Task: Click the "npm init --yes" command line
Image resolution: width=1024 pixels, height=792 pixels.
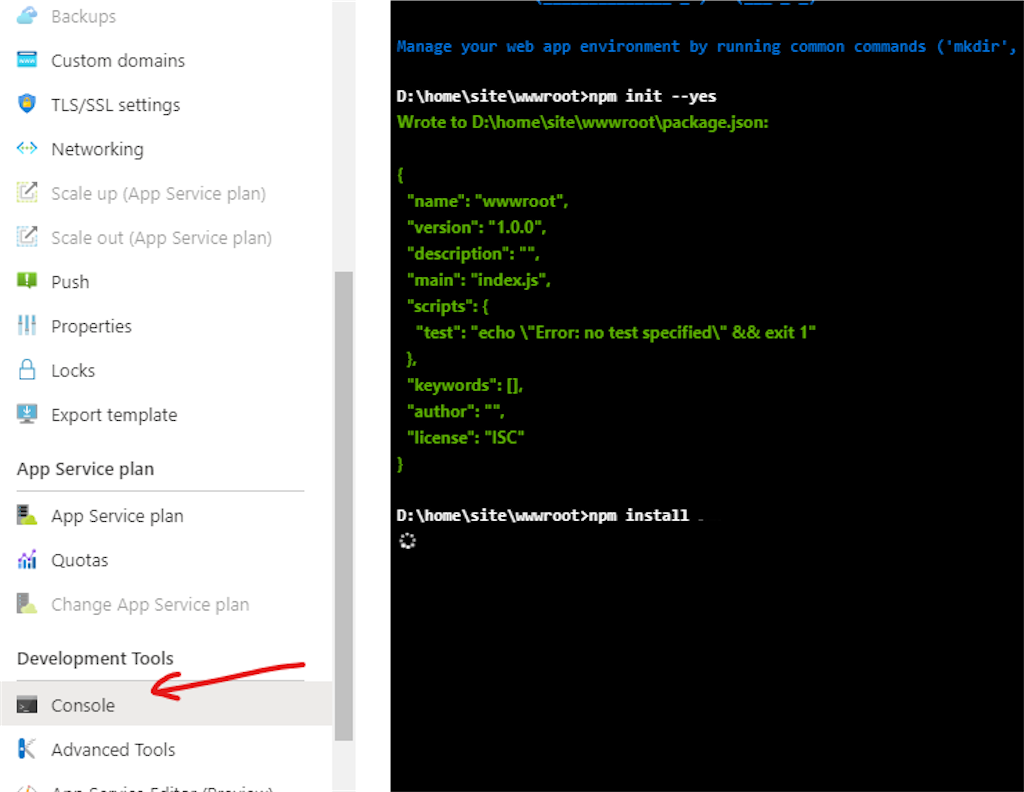Action: [556, 97]
